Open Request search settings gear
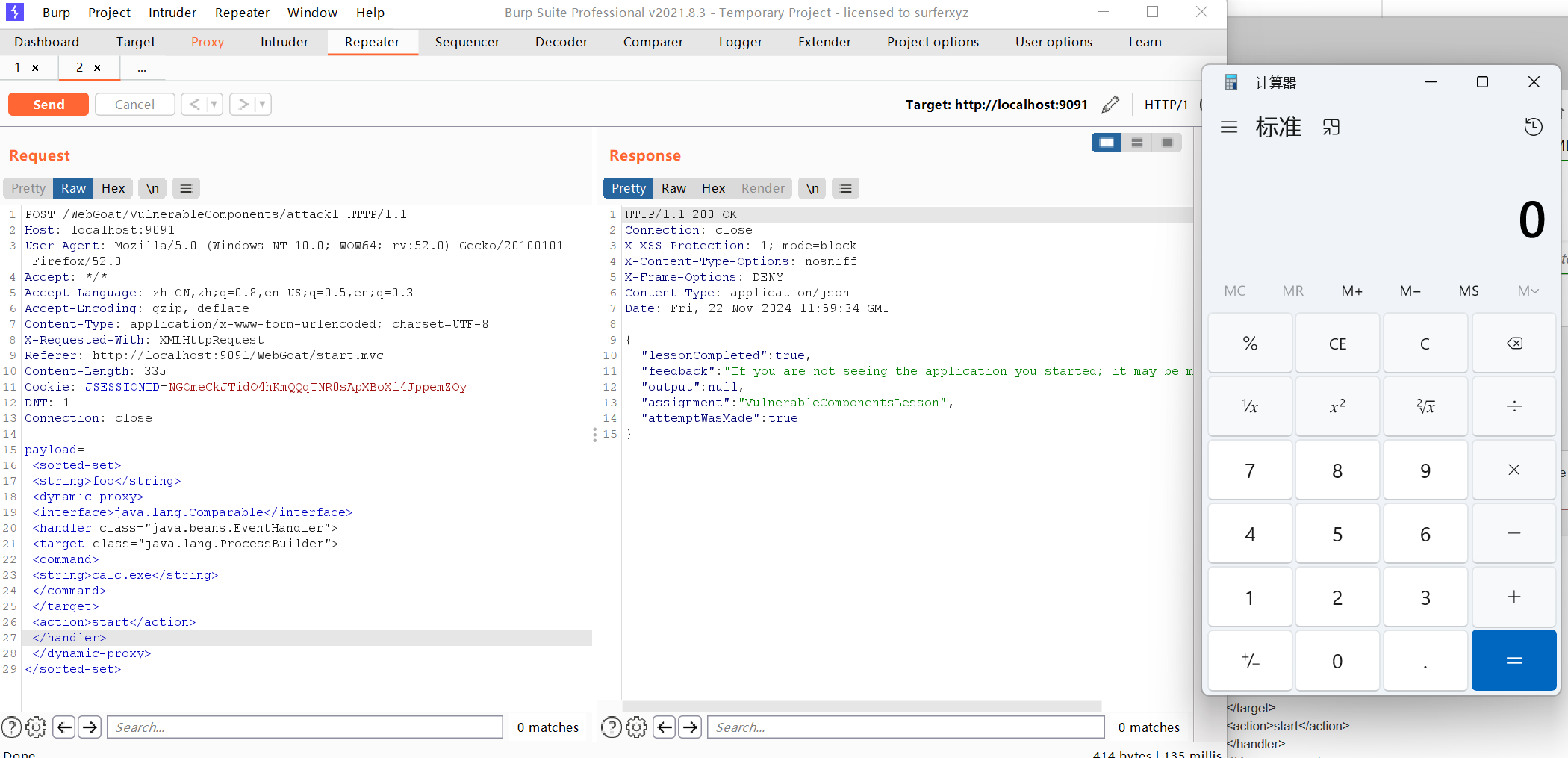The image size is (1568, 758). 36,727
